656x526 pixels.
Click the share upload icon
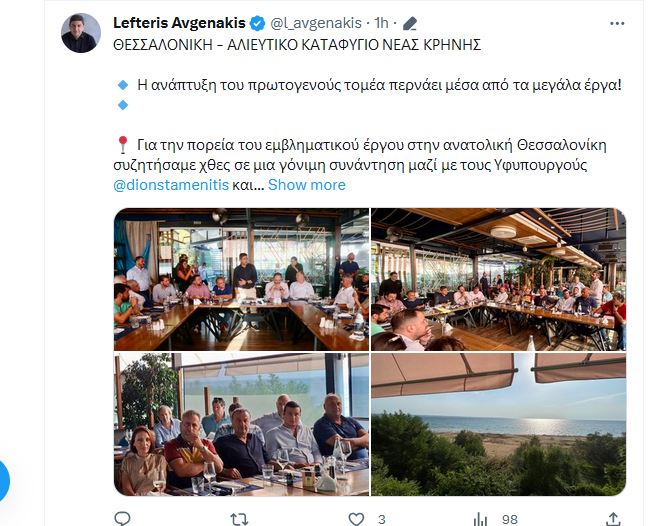pos(613,519)
